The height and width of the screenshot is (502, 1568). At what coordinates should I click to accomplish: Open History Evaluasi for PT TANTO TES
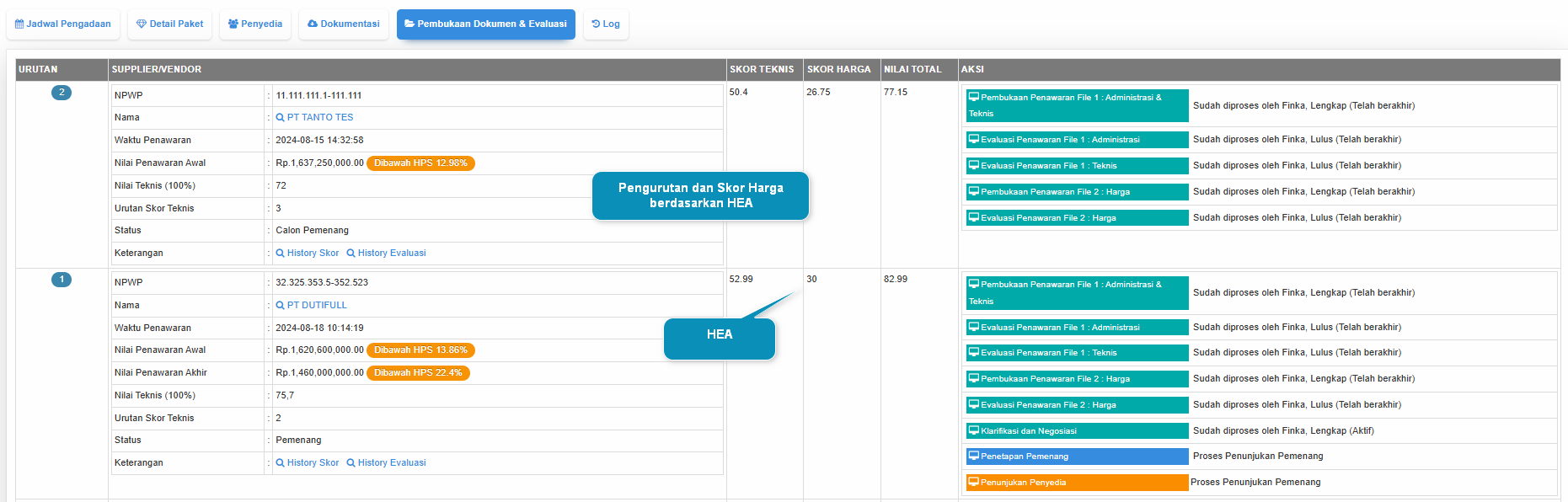pyautogui.click(x=387, y=254)
